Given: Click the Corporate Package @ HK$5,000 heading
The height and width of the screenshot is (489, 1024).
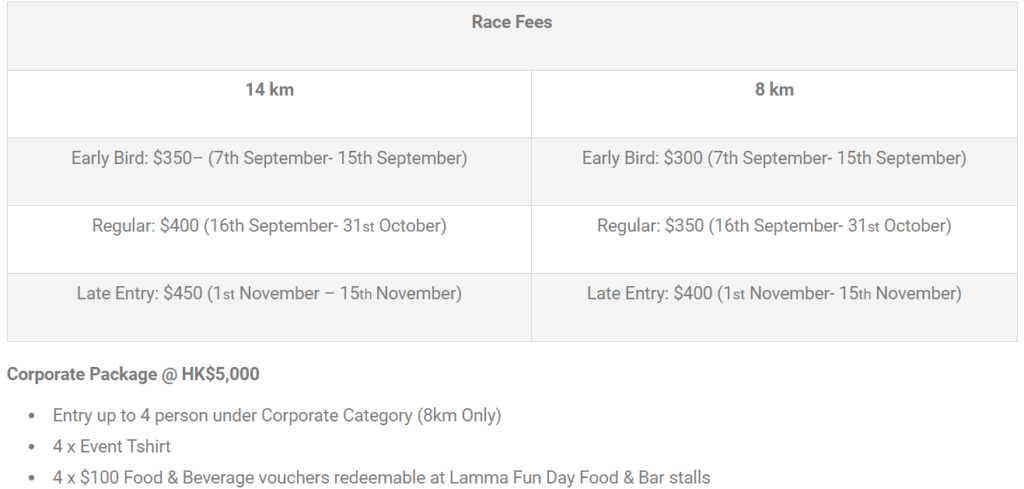Looking at the screenshot, I should click(133, 375).
